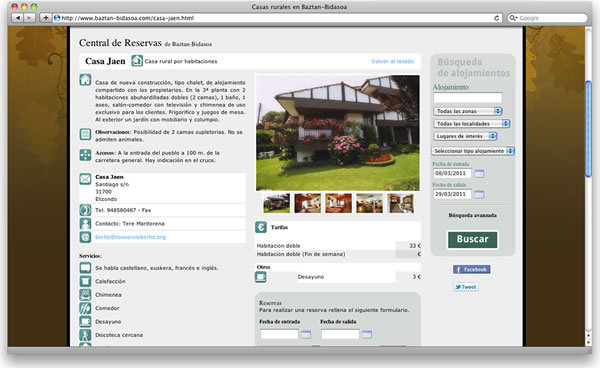600x368 pixels.
Task: Open the 'Todas las localidades' dropdown
Action: 472,124
